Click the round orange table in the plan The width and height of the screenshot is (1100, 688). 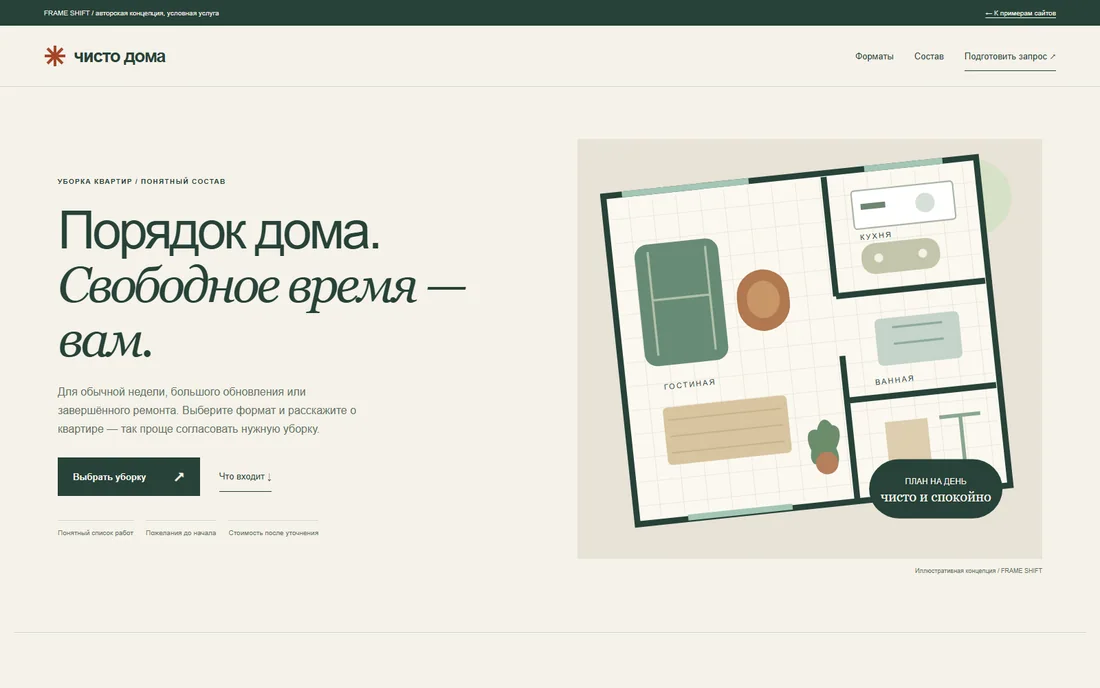coord(763,299)
